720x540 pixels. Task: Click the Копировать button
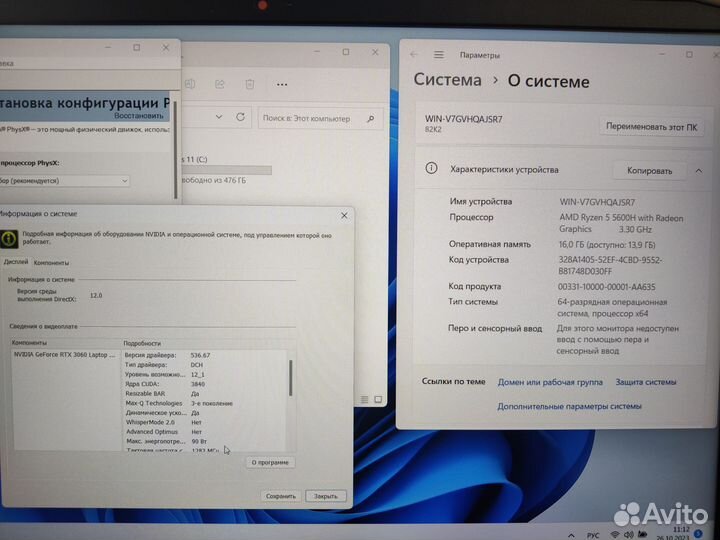pyautogui.click(x=649, y=171)
